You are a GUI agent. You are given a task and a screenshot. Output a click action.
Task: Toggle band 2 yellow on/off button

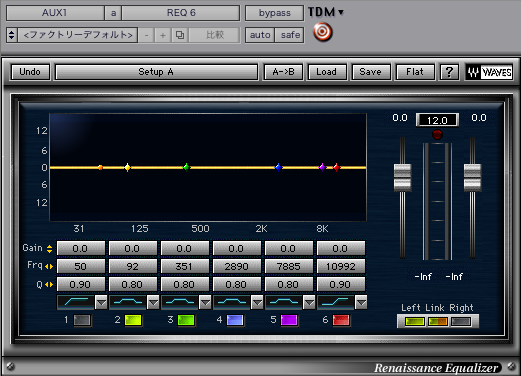click(x=133, y=320)
